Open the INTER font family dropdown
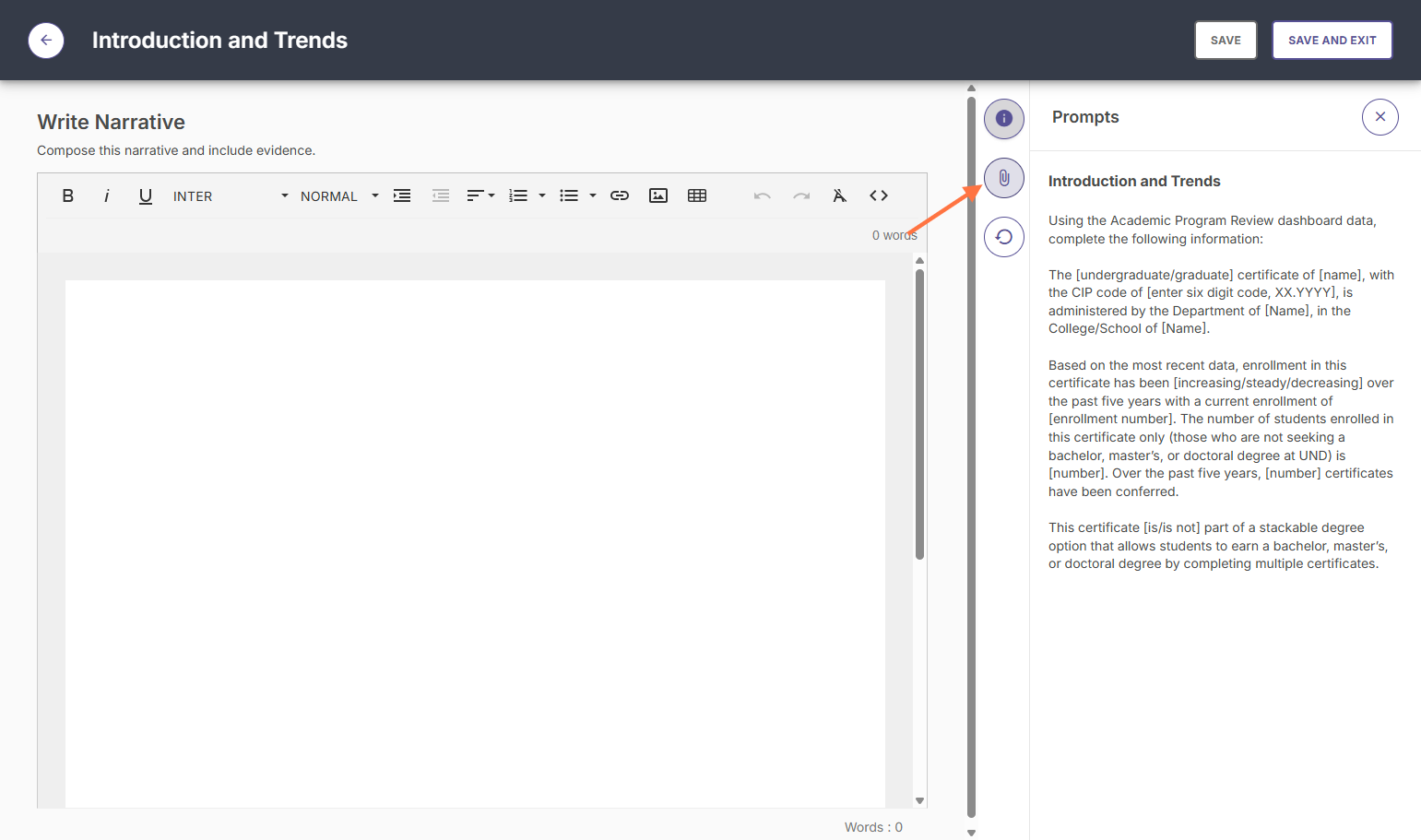1421x840 pixels. click(x=231, y=196)
